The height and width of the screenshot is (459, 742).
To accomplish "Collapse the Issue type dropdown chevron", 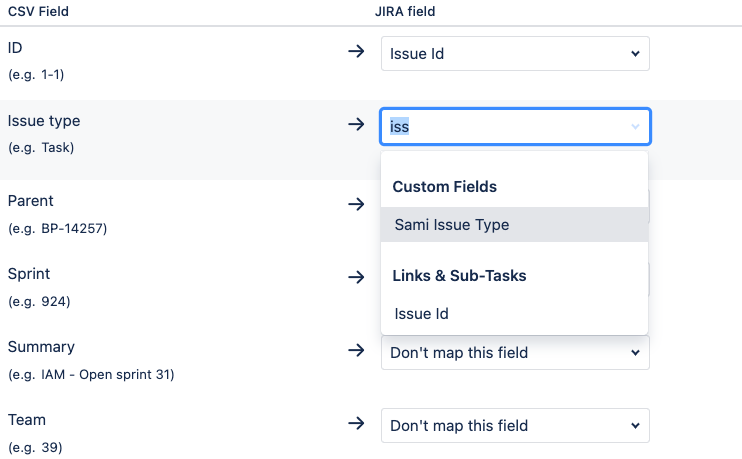I will (635, 127).
